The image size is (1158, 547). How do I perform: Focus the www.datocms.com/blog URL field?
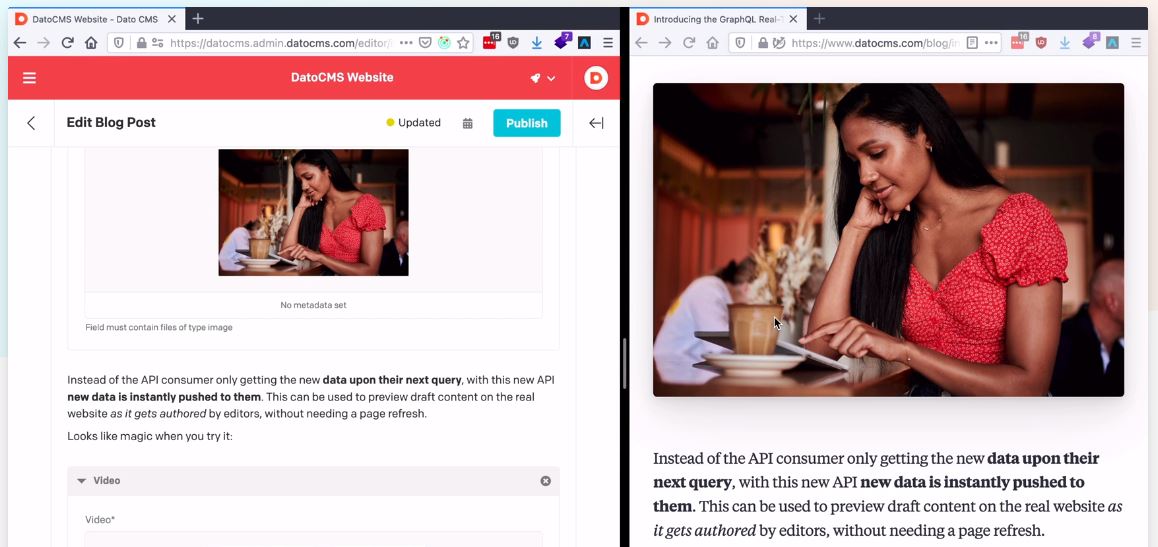pyautogui.click(x=875, y=43)
